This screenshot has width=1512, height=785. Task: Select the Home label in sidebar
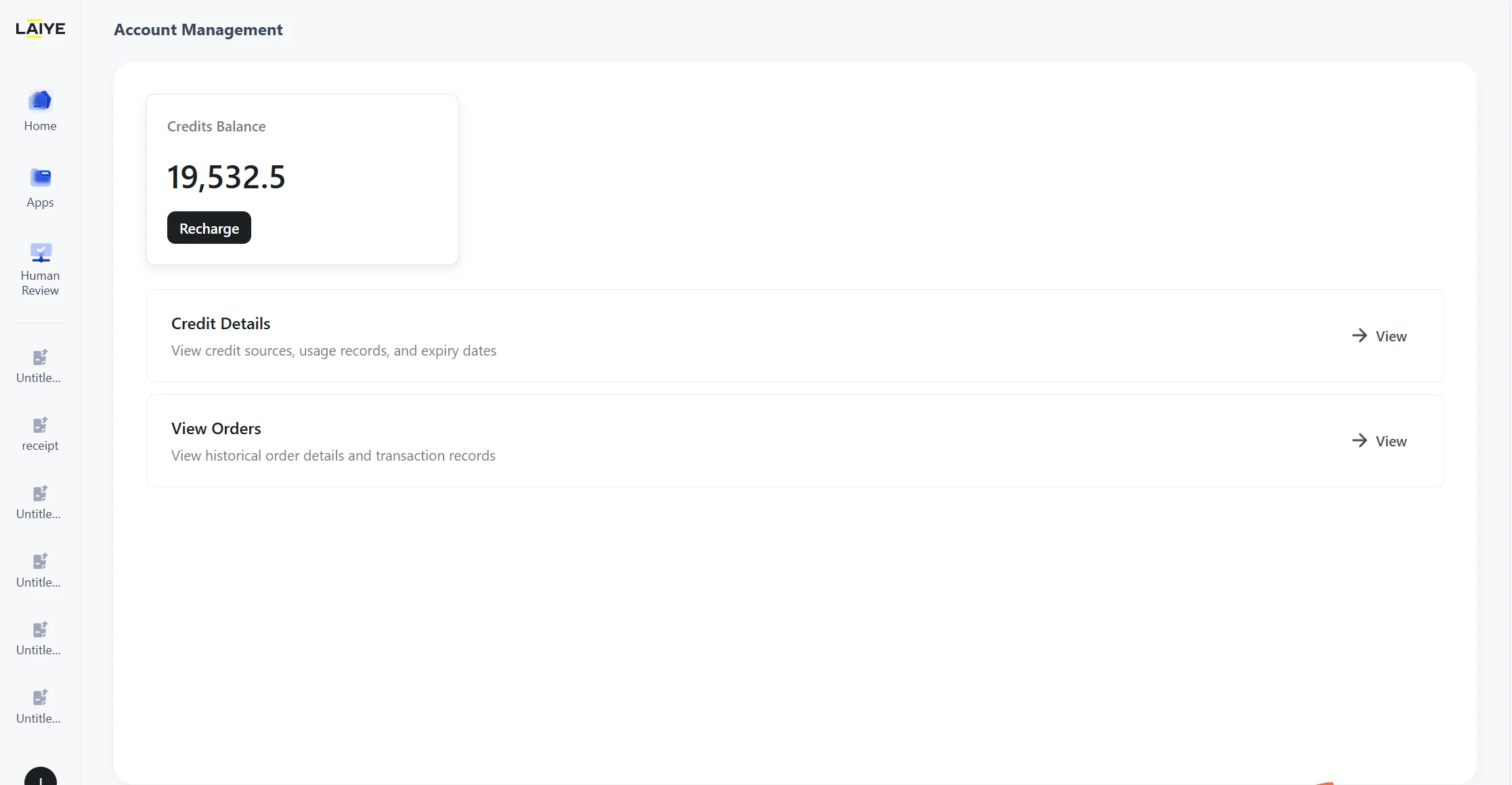tap(41, 126)
